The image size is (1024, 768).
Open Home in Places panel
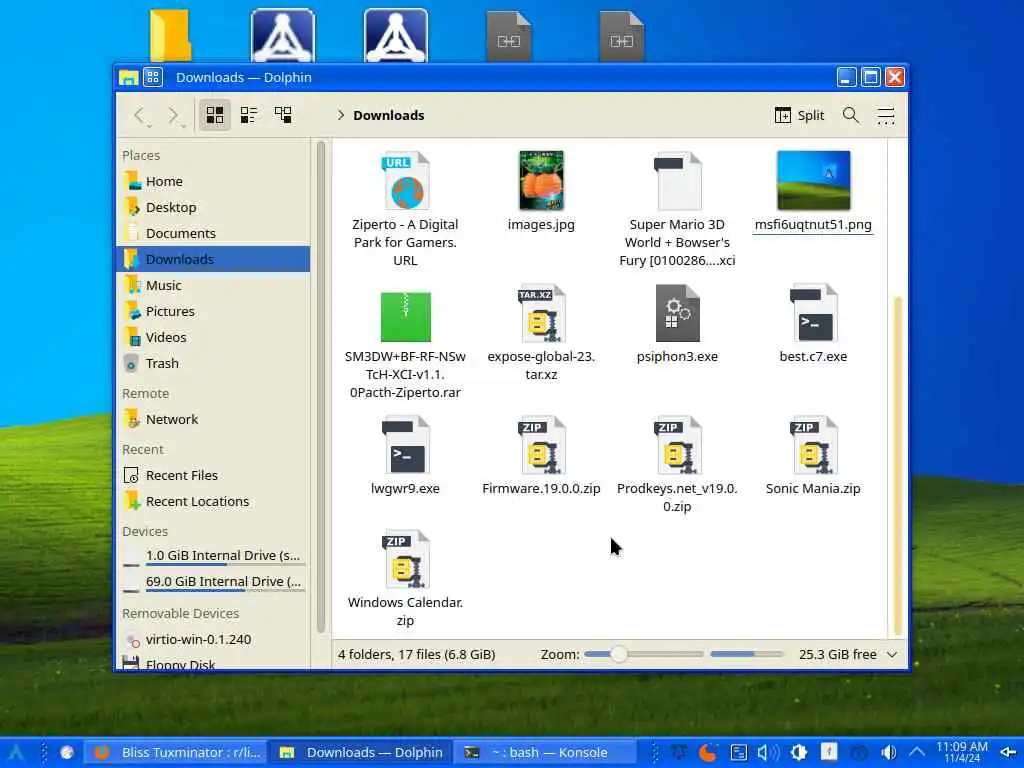click(214, 181)
